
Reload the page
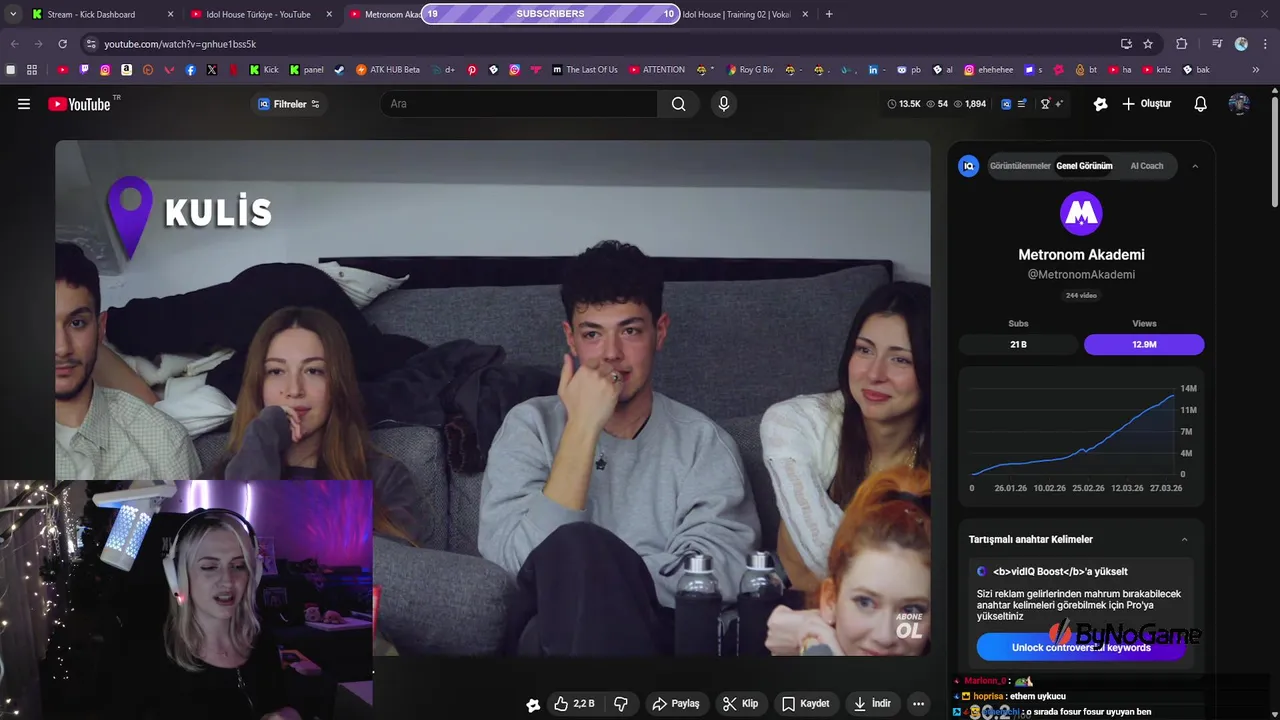[62, 44]
